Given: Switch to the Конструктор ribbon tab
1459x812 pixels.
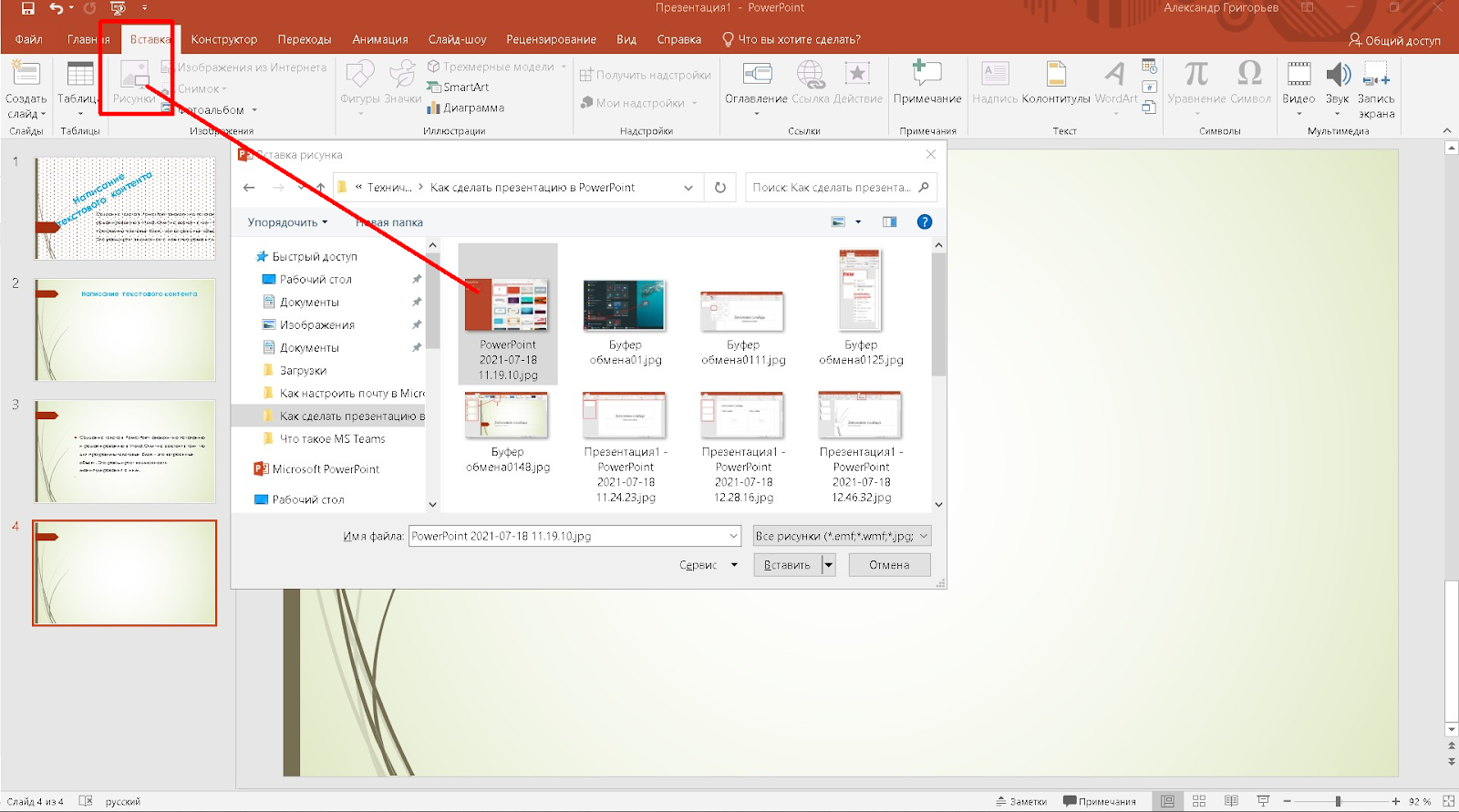Looking at the screenshot, I should [x=223, y=39].
